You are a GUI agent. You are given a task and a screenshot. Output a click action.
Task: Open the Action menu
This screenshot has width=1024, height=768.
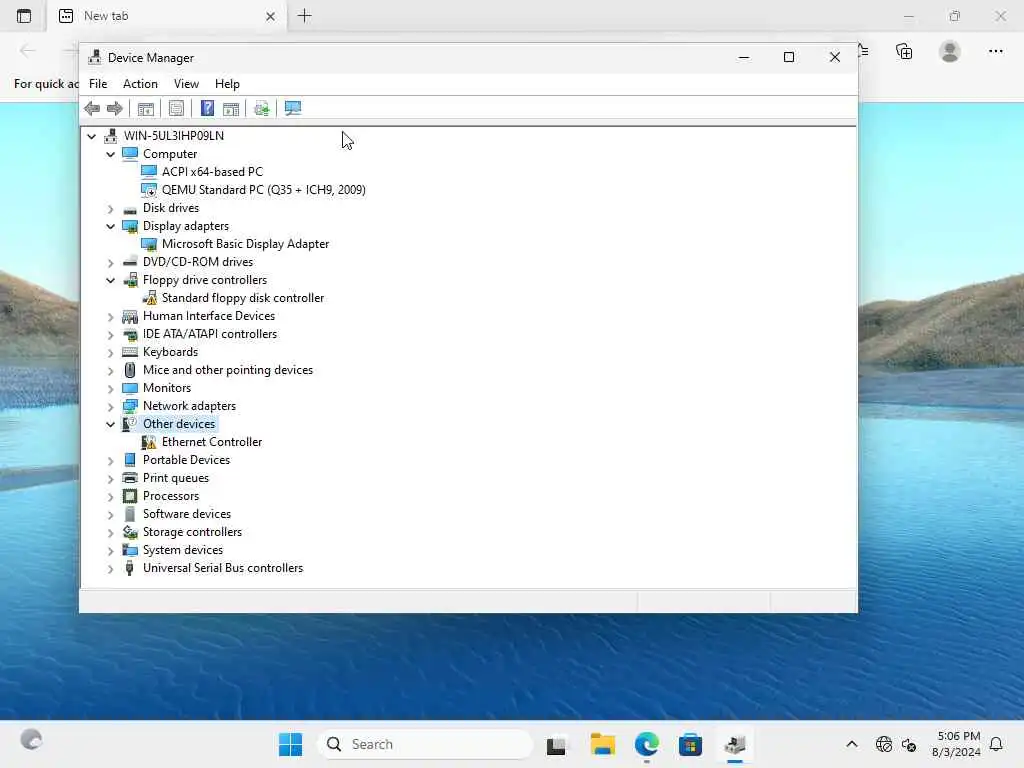point(140,84)
